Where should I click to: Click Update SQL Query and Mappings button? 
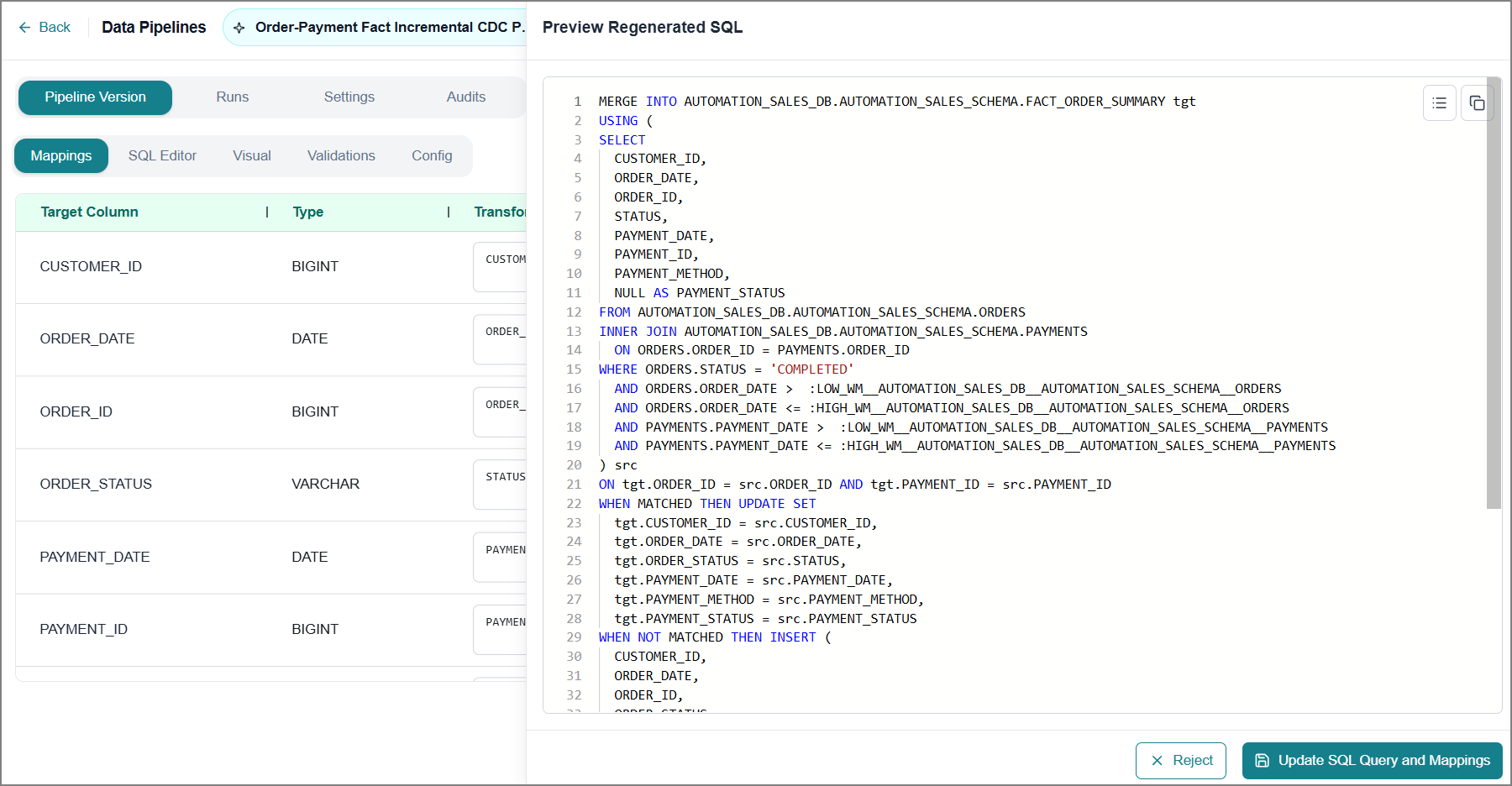[x=1372, y=760]
